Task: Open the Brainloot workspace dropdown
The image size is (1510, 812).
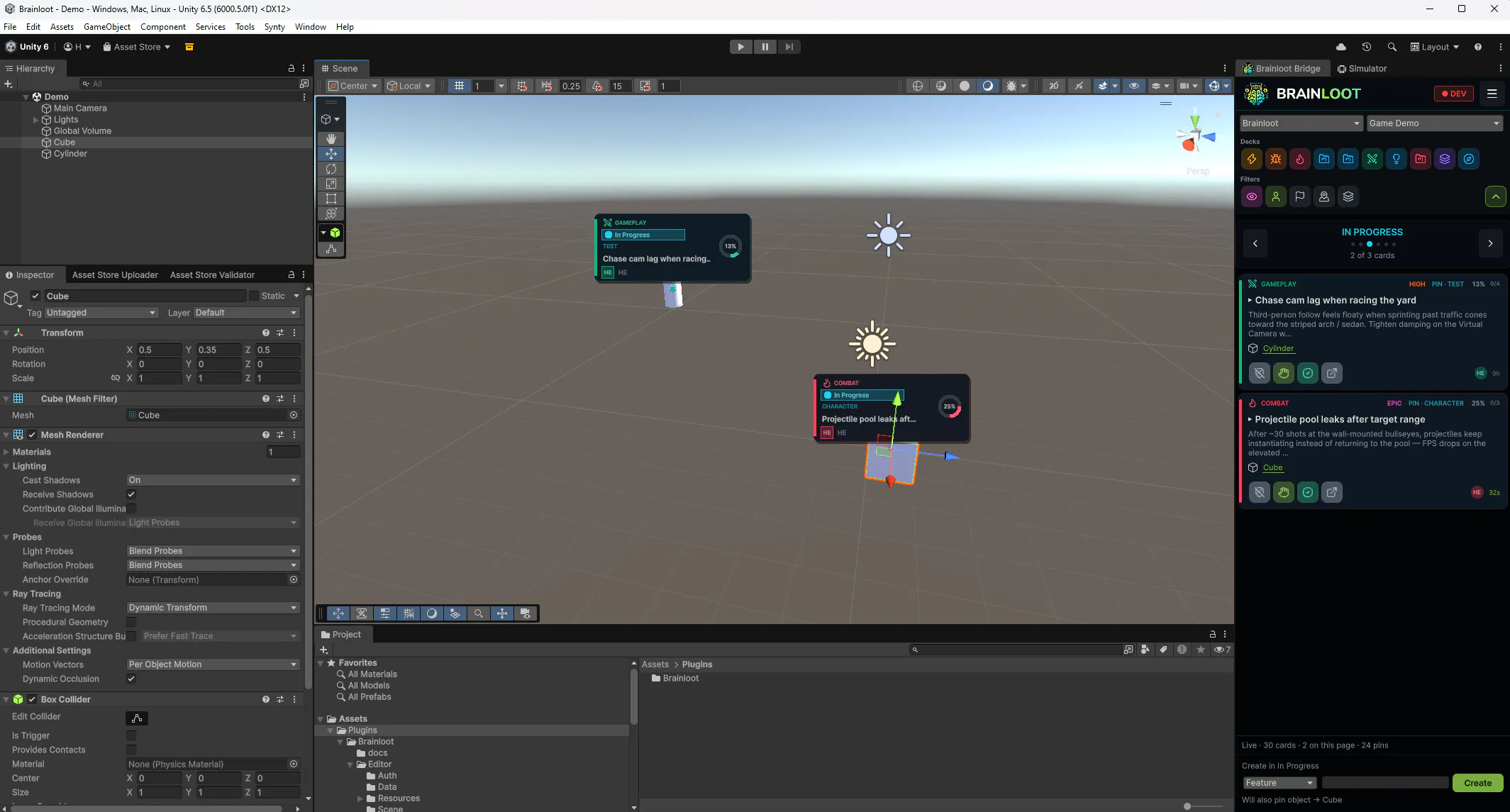Action: pos(1301,123)
